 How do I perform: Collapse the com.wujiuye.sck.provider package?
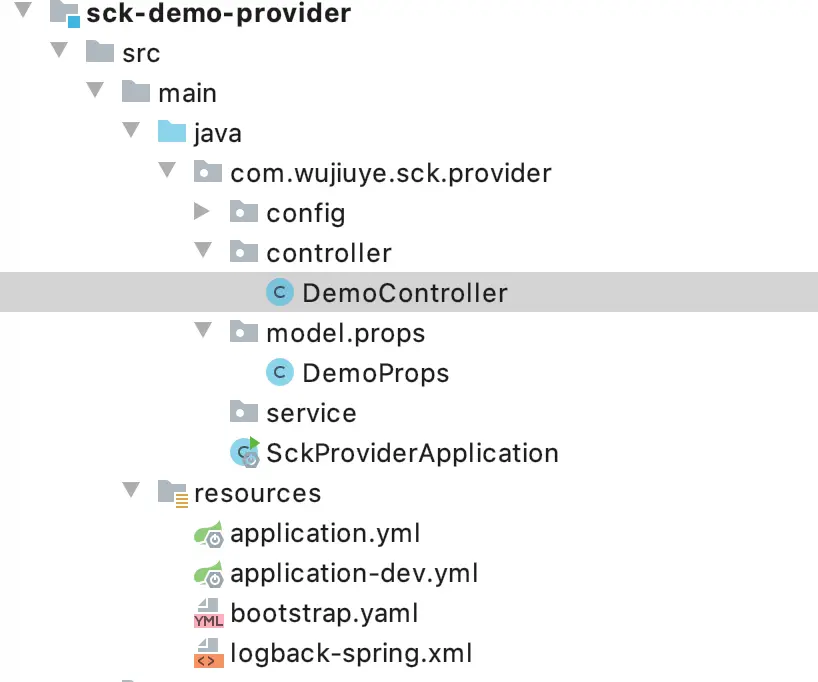pos(166,172)
